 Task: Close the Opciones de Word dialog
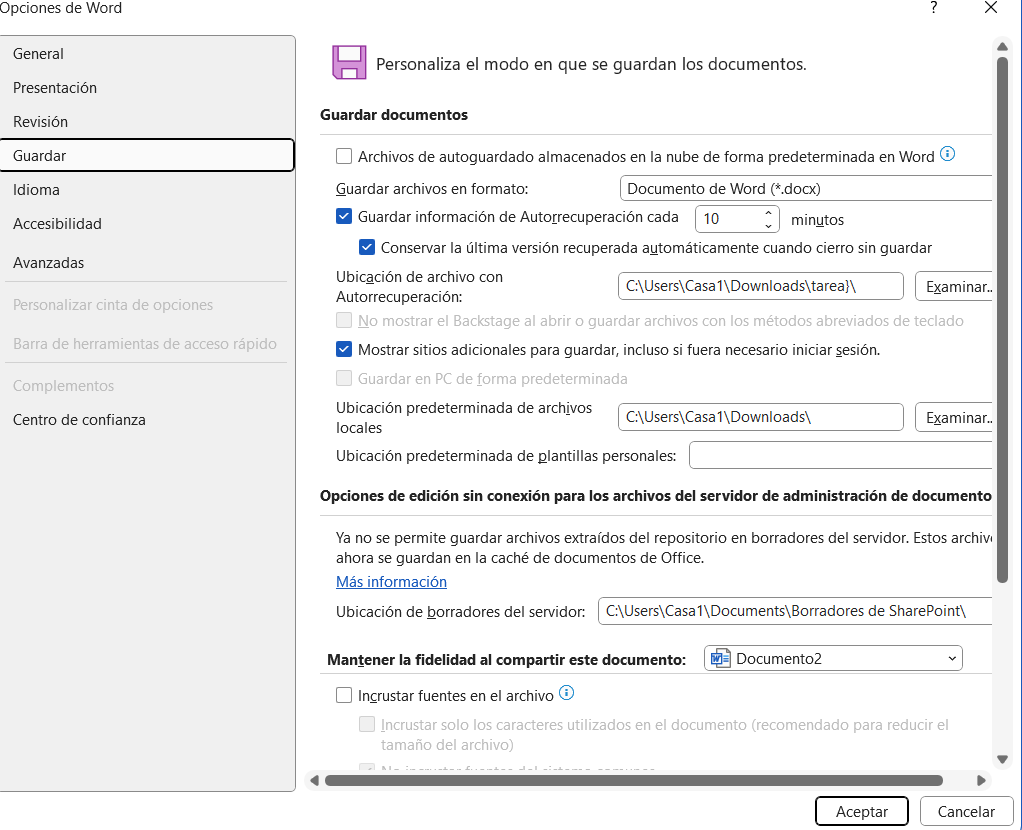coord(991,8)
